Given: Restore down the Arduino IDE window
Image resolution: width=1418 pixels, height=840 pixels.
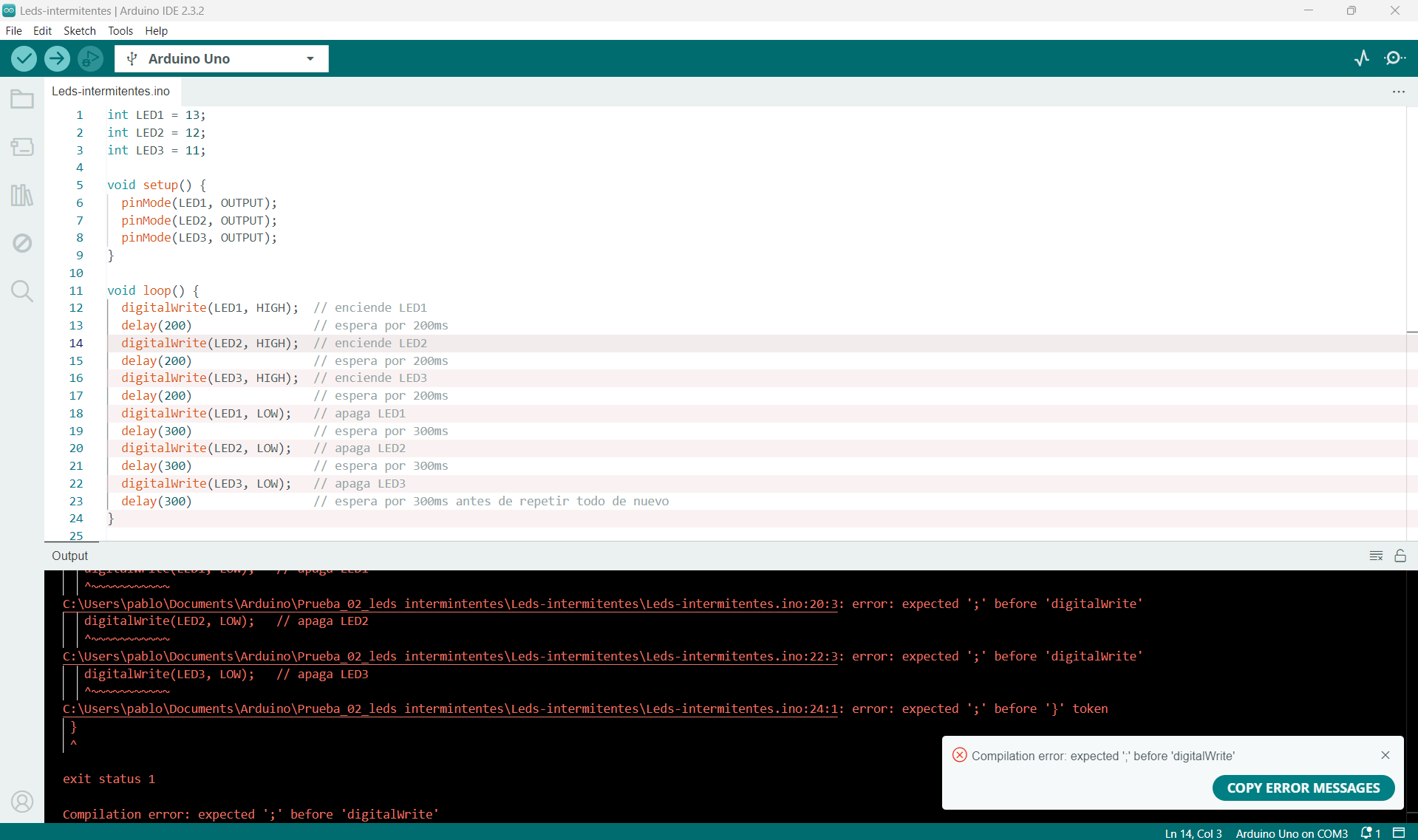Looking at the screenshot, I should (x=1351, y=10).
